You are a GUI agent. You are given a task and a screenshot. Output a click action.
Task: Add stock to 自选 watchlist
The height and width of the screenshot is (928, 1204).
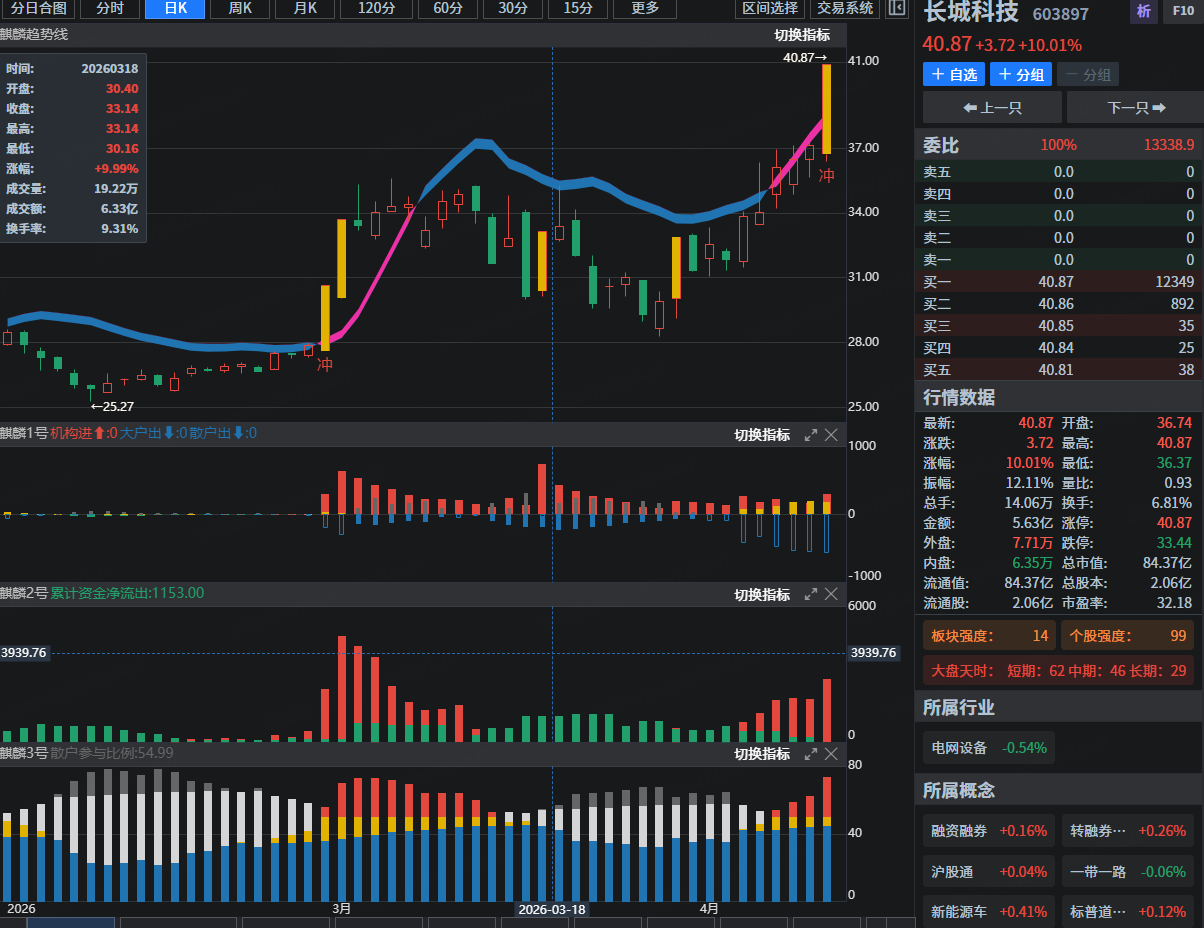pos(954,75)
